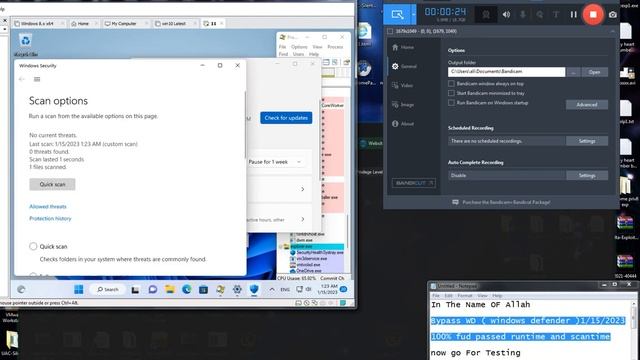
Task: Click the BANDICUT button in Bandicam sidebar
Action: click(413, 183)
